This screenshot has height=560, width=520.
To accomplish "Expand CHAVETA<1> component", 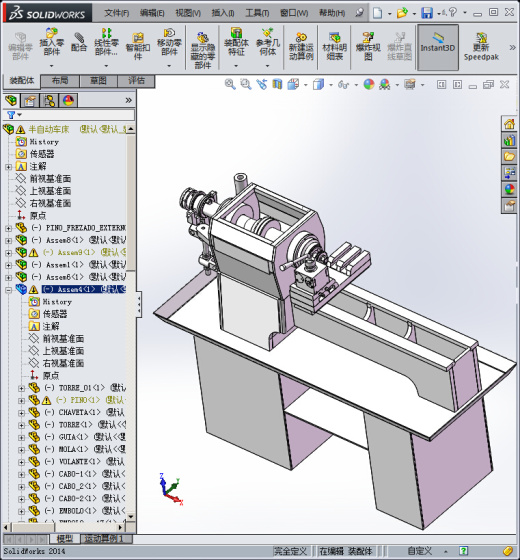I will 21,413.
